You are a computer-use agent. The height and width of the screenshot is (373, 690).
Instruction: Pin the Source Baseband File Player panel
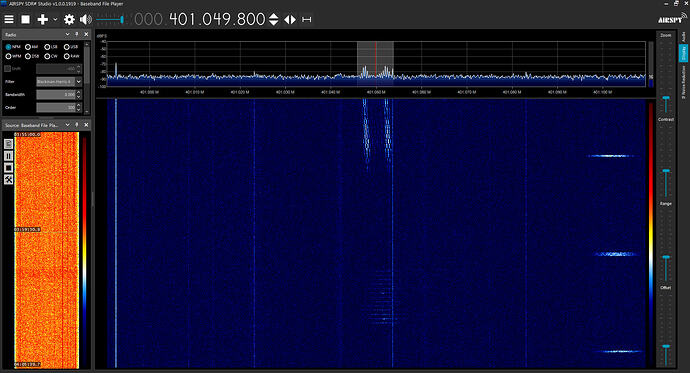coord(77,125)
